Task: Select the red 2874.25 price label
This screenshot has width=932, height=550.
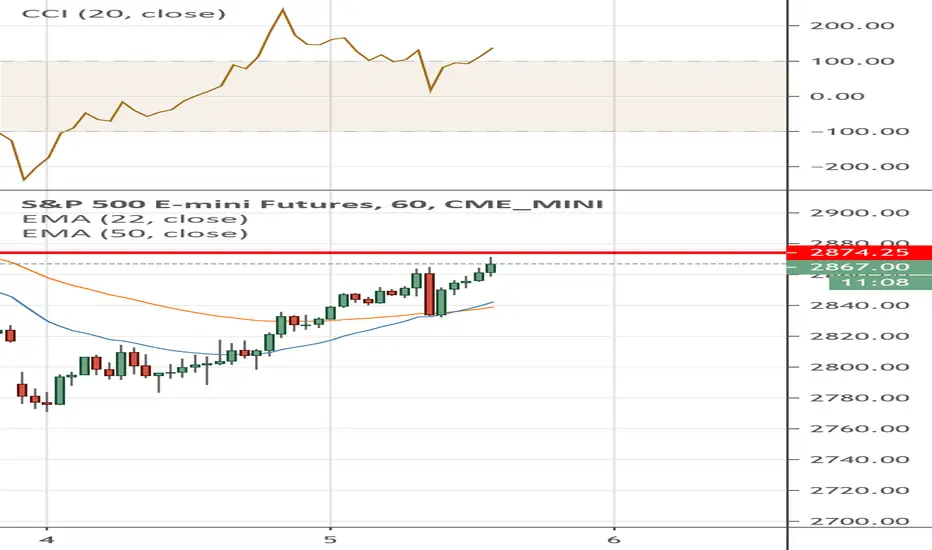Action: [859, 252]
